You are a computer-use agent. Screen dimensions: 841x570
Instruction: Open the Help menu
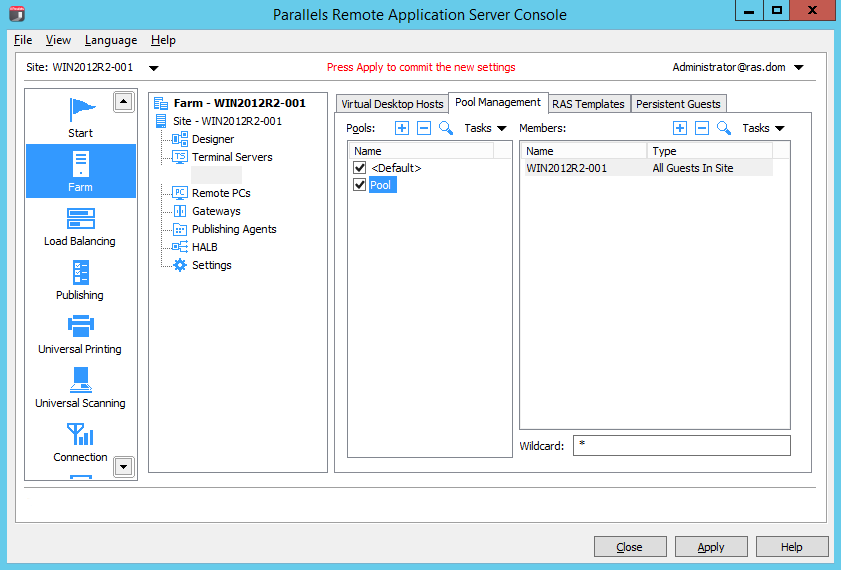pyautogui.click(x=163, y=40)
